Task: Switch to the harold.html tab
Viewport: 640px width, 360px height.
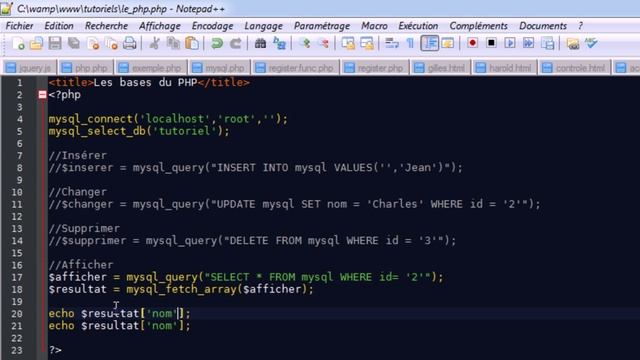Action: coord(504,68)
